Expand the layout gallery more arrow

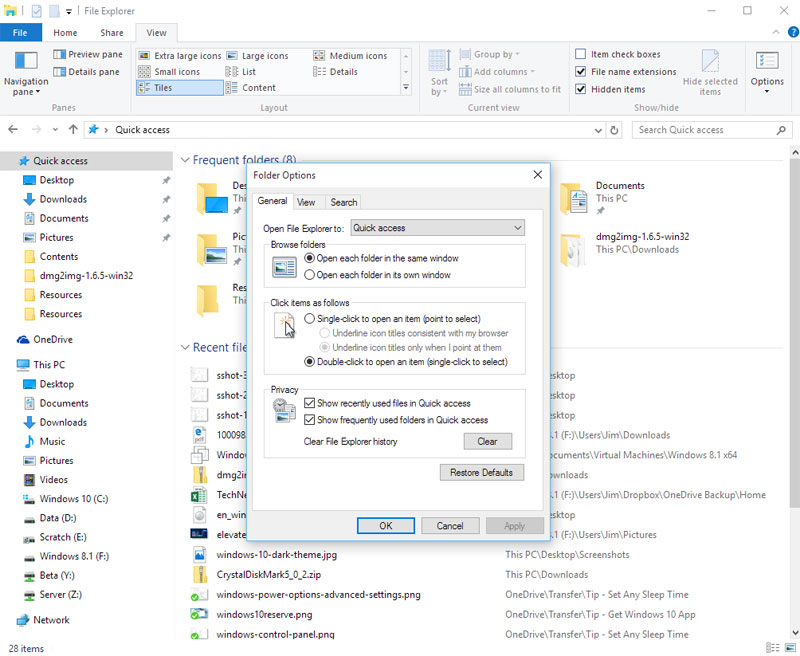pyautogui.click(x=406, y=88)
